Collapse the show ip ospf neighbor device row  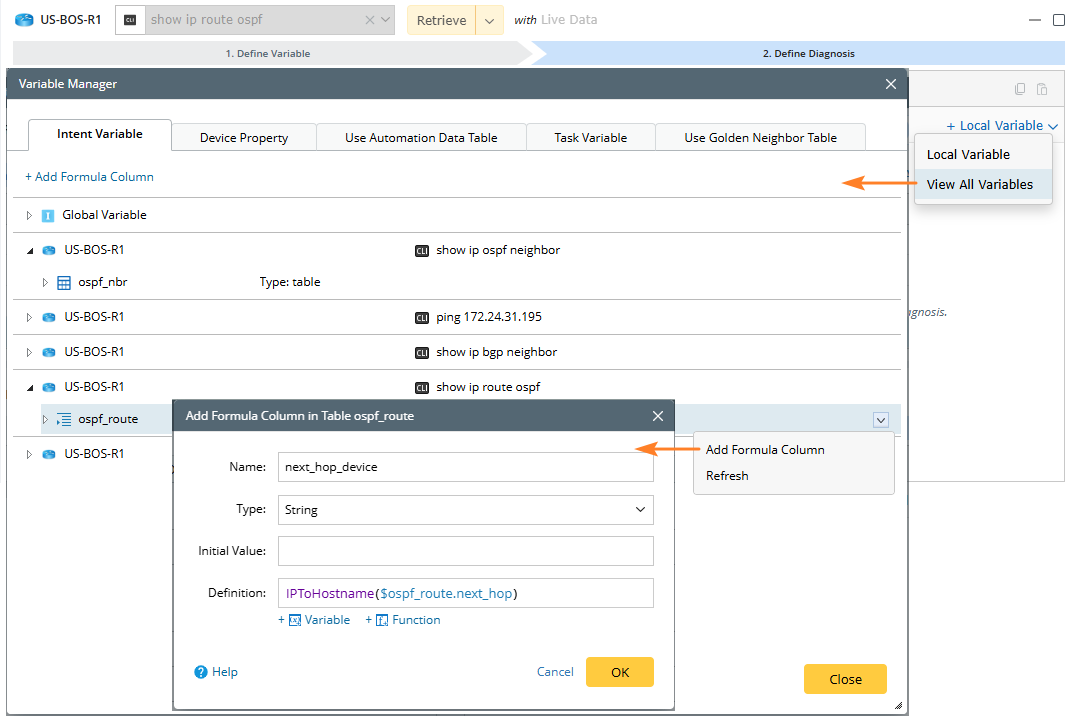[29, 250]
